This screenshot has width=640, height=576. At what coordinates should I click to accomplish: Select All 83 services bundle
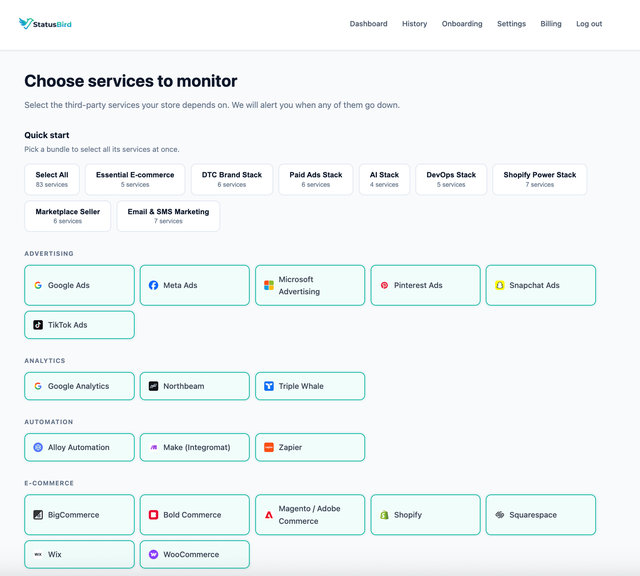coord(52,179)
